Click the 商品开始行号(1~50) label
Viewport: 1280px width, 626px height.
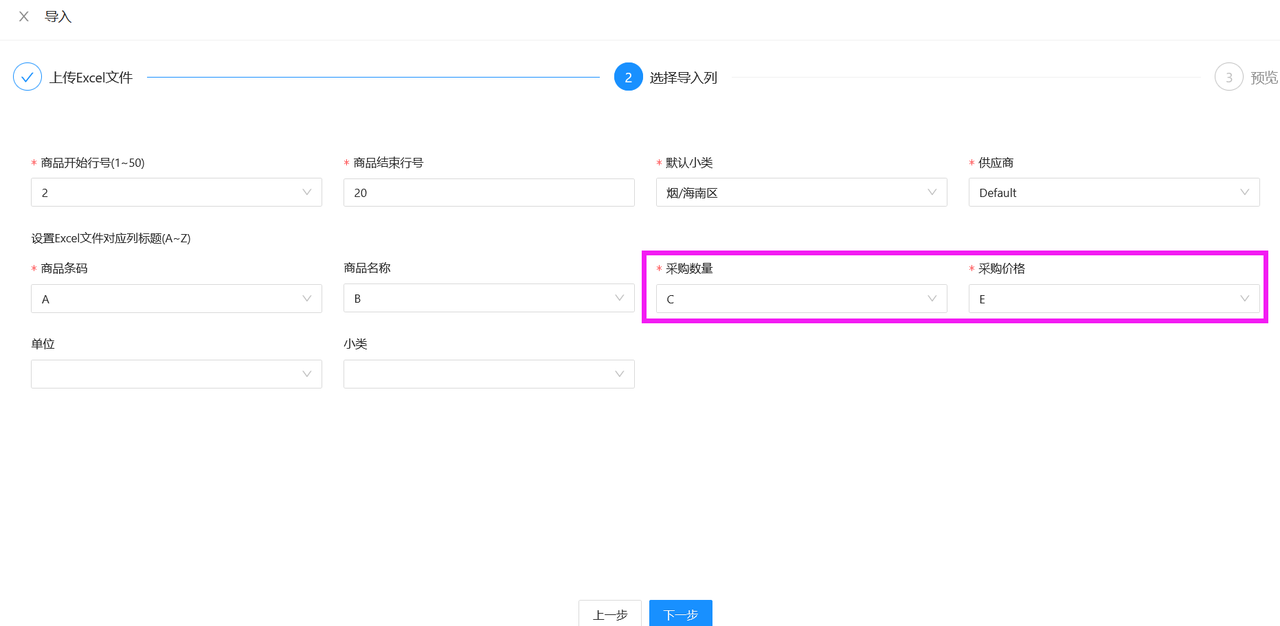(x=93, y=162)
